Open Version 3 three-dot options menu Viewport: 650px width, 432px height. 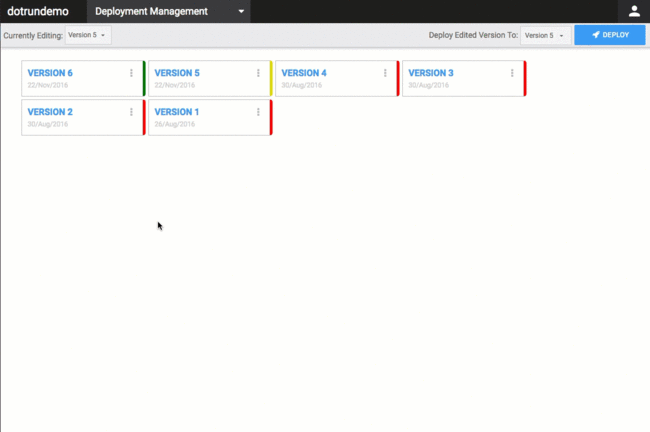(512, 73)
